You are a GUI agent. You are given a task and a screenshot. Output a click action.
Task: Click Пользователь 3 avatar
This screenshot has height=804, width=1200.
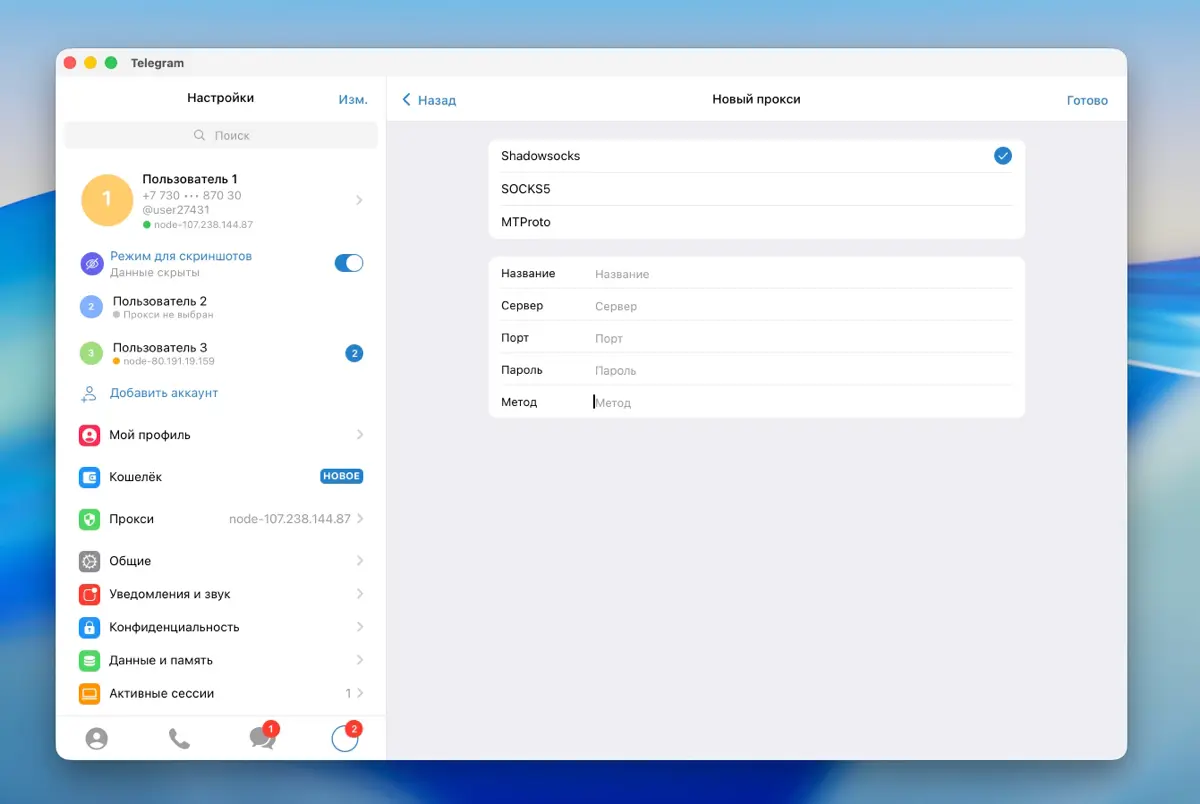click(91, 353)
